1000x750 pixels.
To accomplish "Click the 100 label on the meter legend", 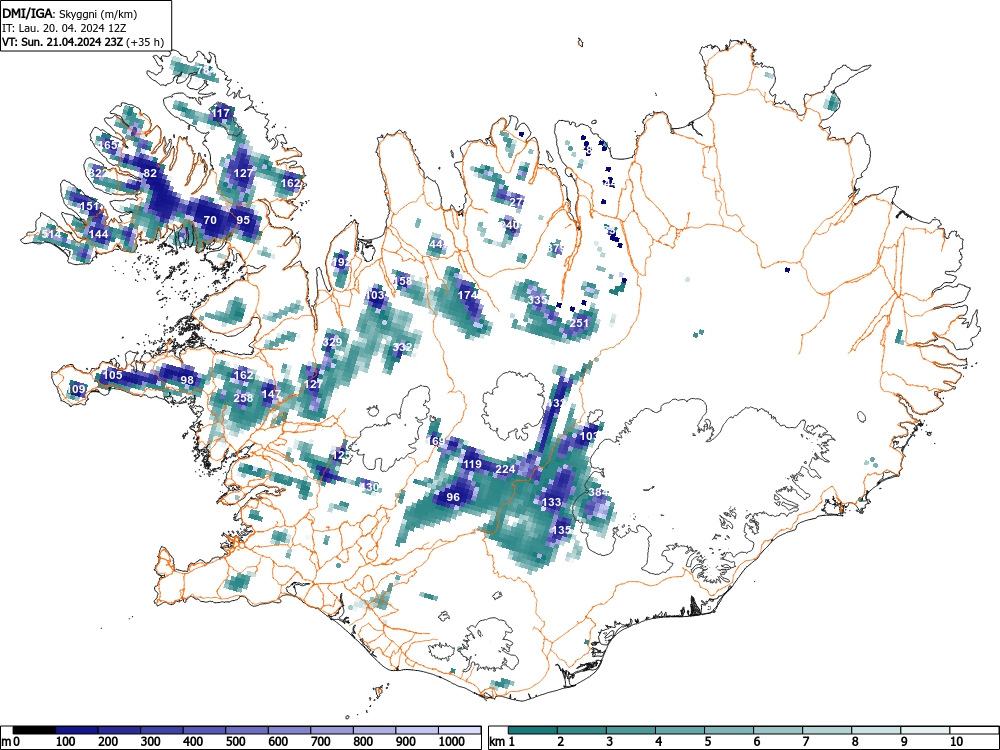I will (x=66, y=742).
